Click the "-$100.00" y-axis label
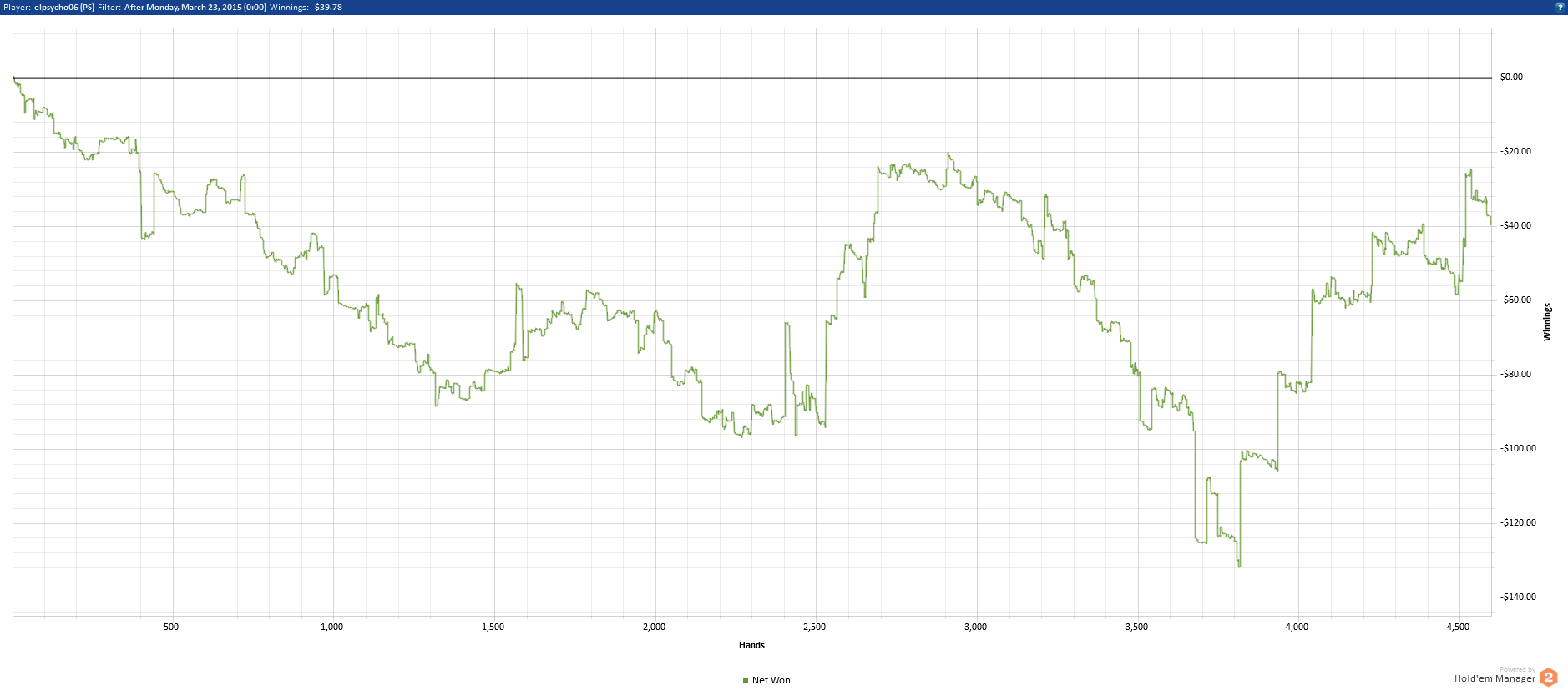 click(1518, 449)
